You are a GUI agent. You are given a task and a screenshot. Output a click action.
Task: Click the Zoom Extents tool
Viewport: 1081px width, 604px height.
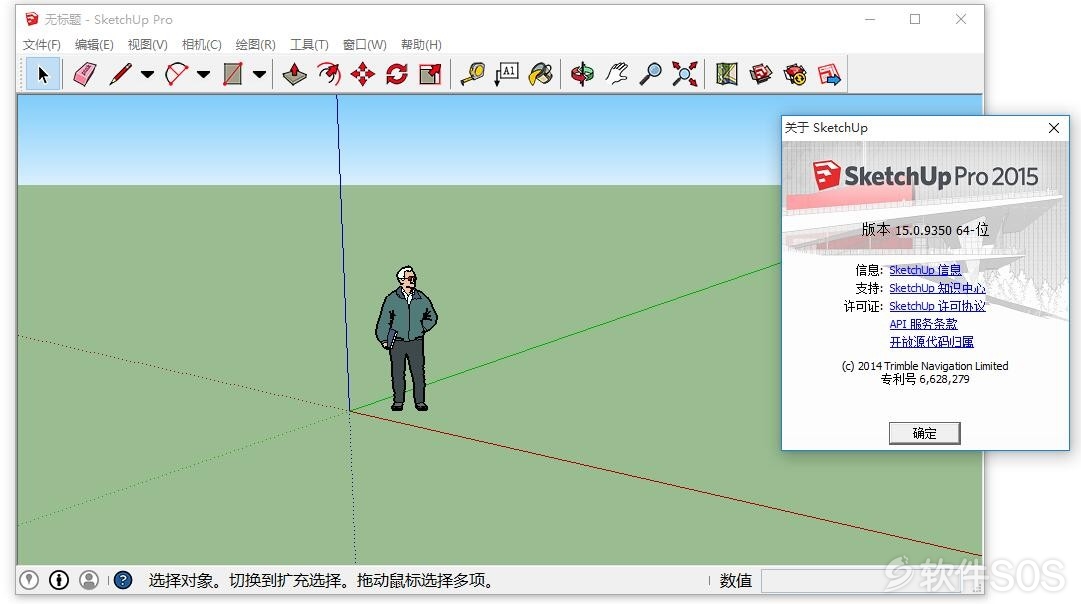pyautogui.click(x=685, y=74)
